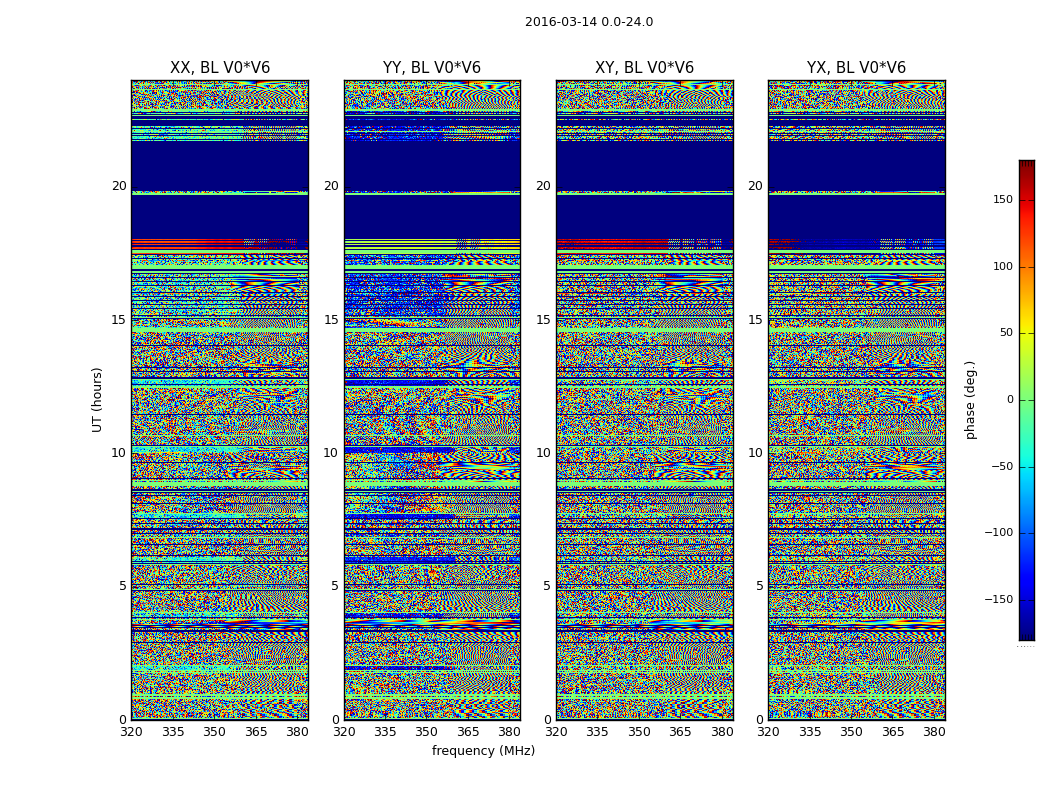Click the "335" frequency tick under XY panel

pos(597,732)
